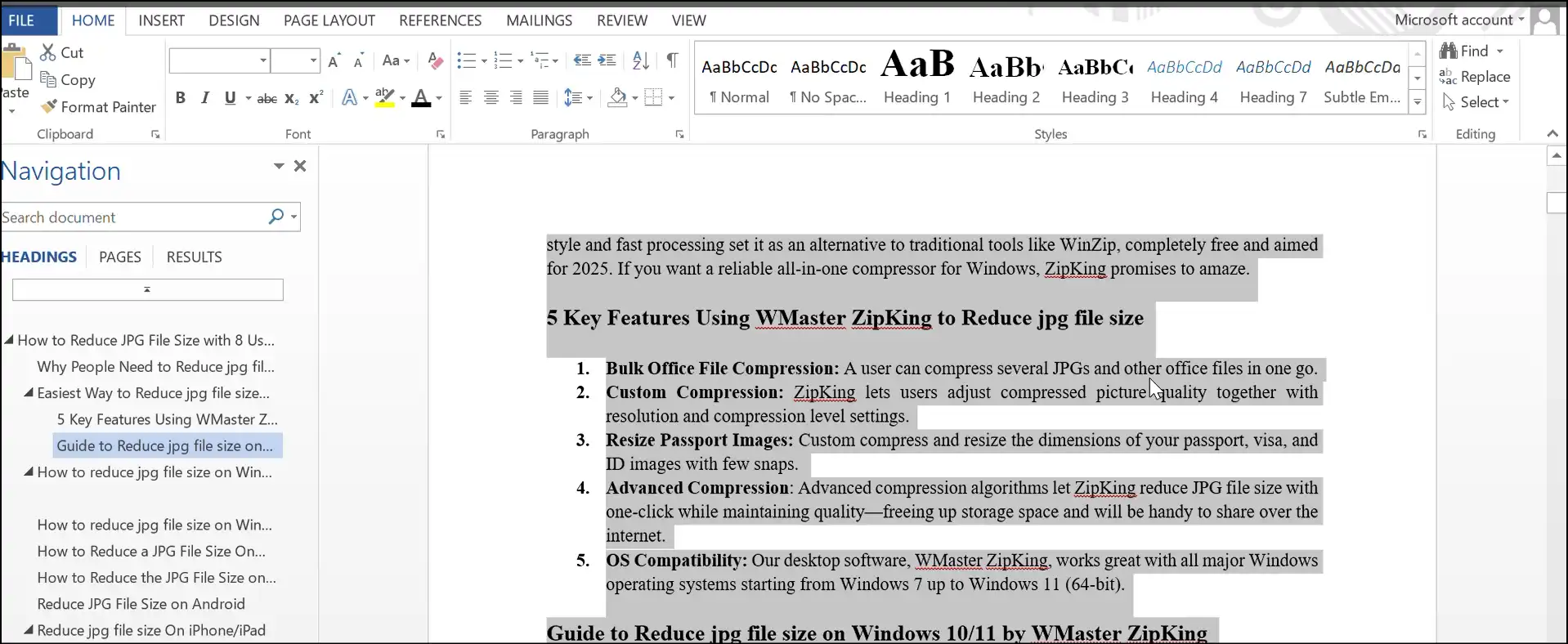The image size is (1568, 644).
Task: Open font color dropdown arrow
Action: click(439, 98)
